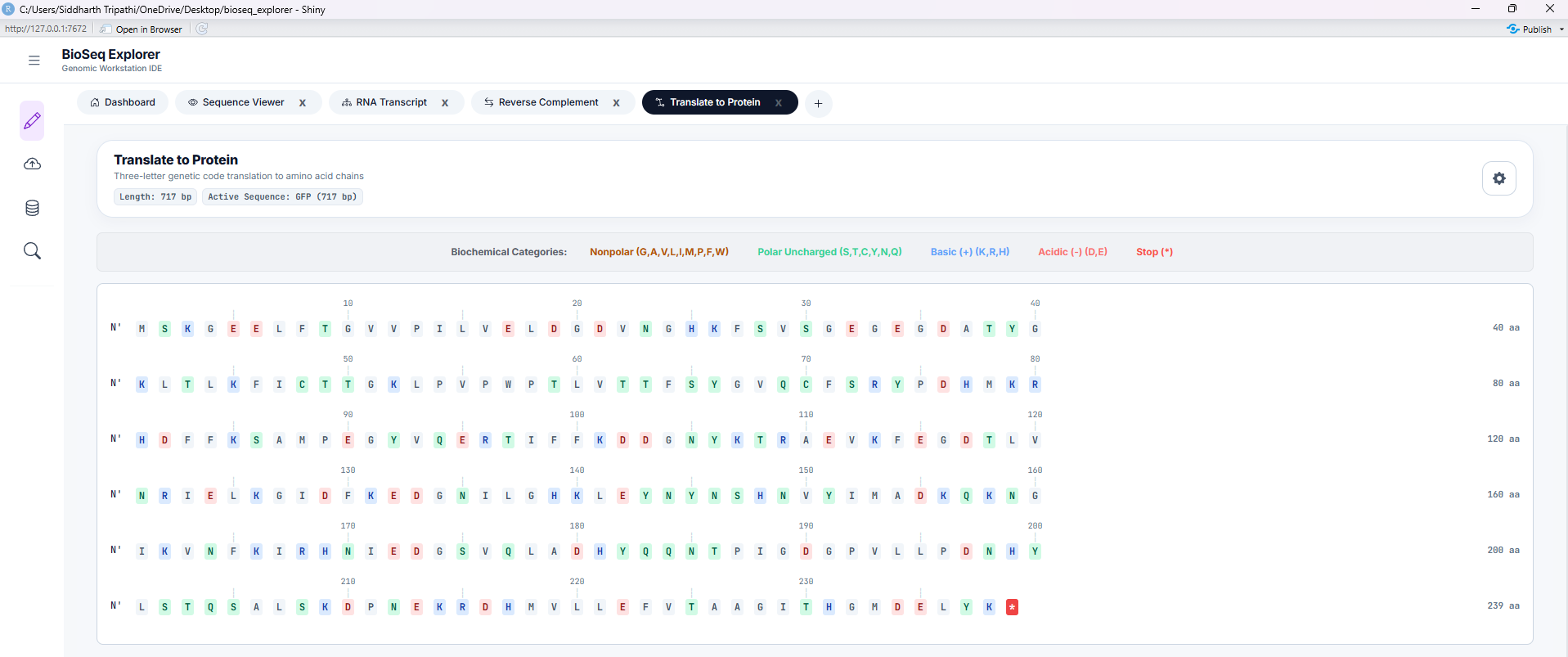Close the Reverse Complement tab

[617, 103]
